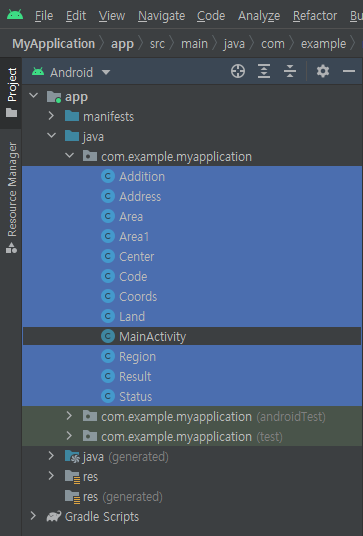Click the Collapse All toolbar icon
This screenshot has height=536, width=363.
coord(290,71)
